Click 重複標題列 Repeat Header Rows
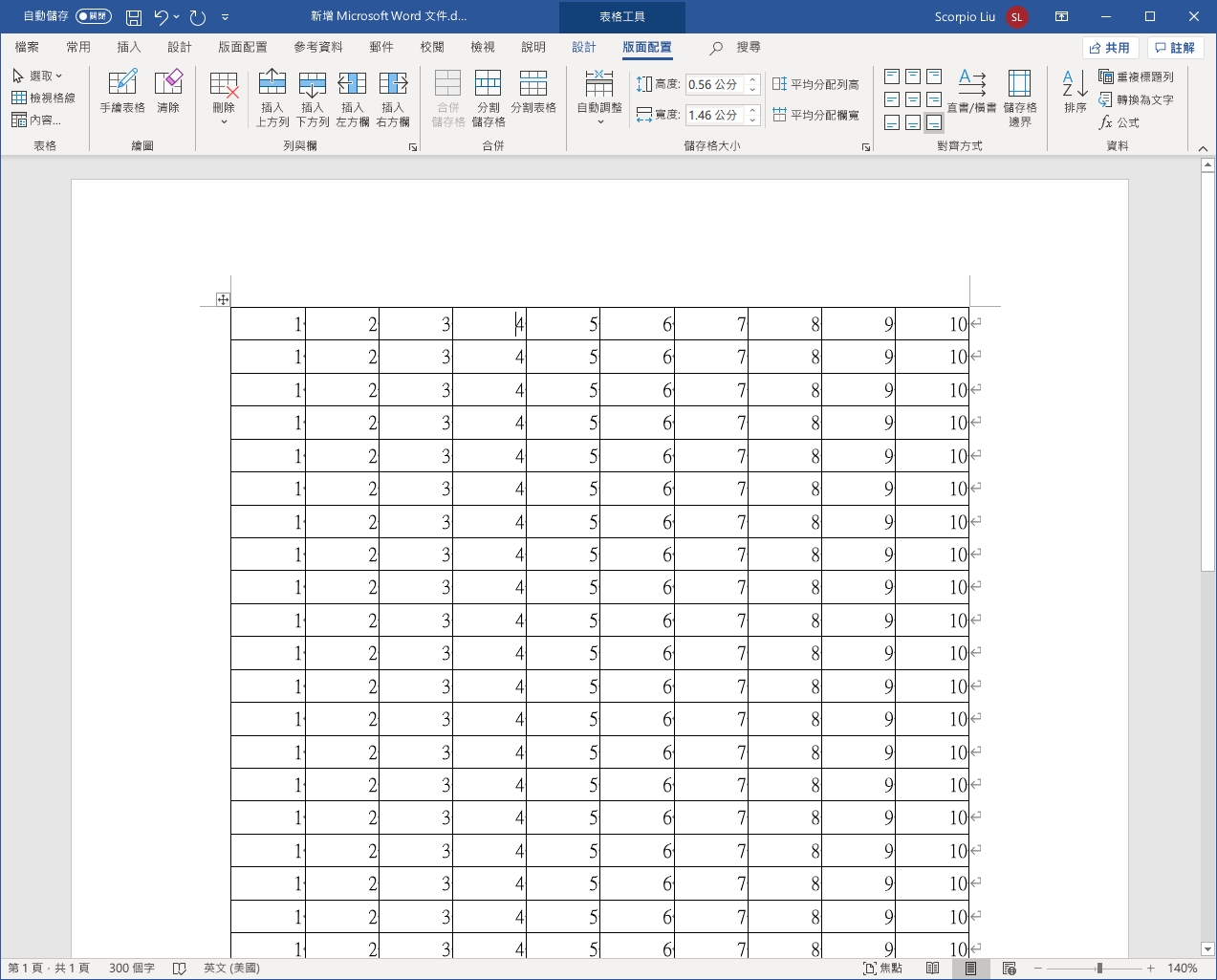This screenshot has height=980, width=1217. pos(1137,76)
